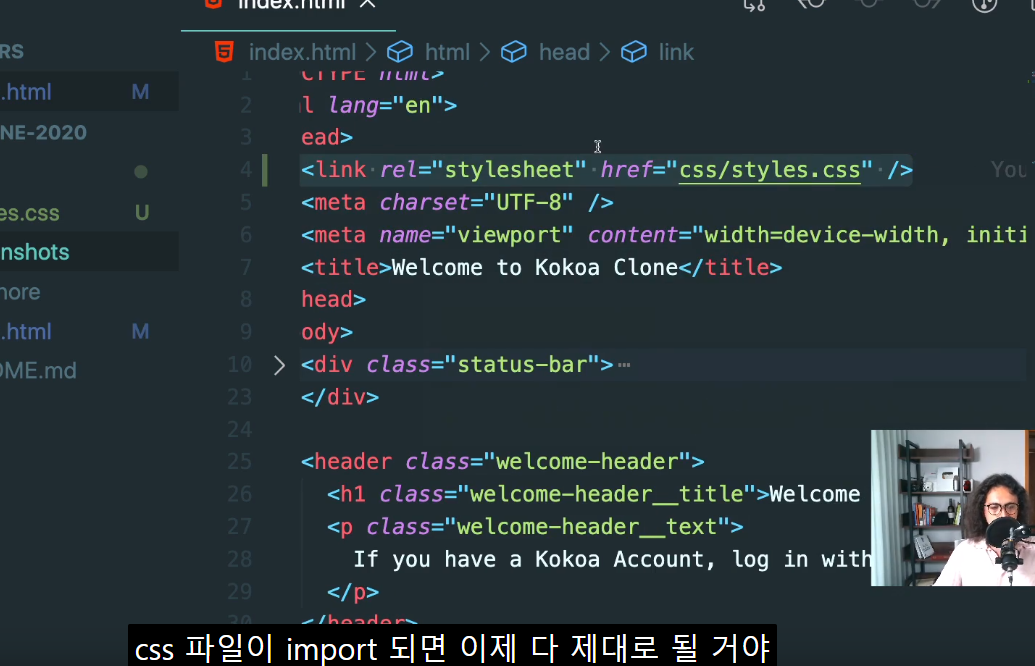1035x666 pixels.
Task: Click the "welcome-header" class value on line 25
Action: (x=587, y=462)
